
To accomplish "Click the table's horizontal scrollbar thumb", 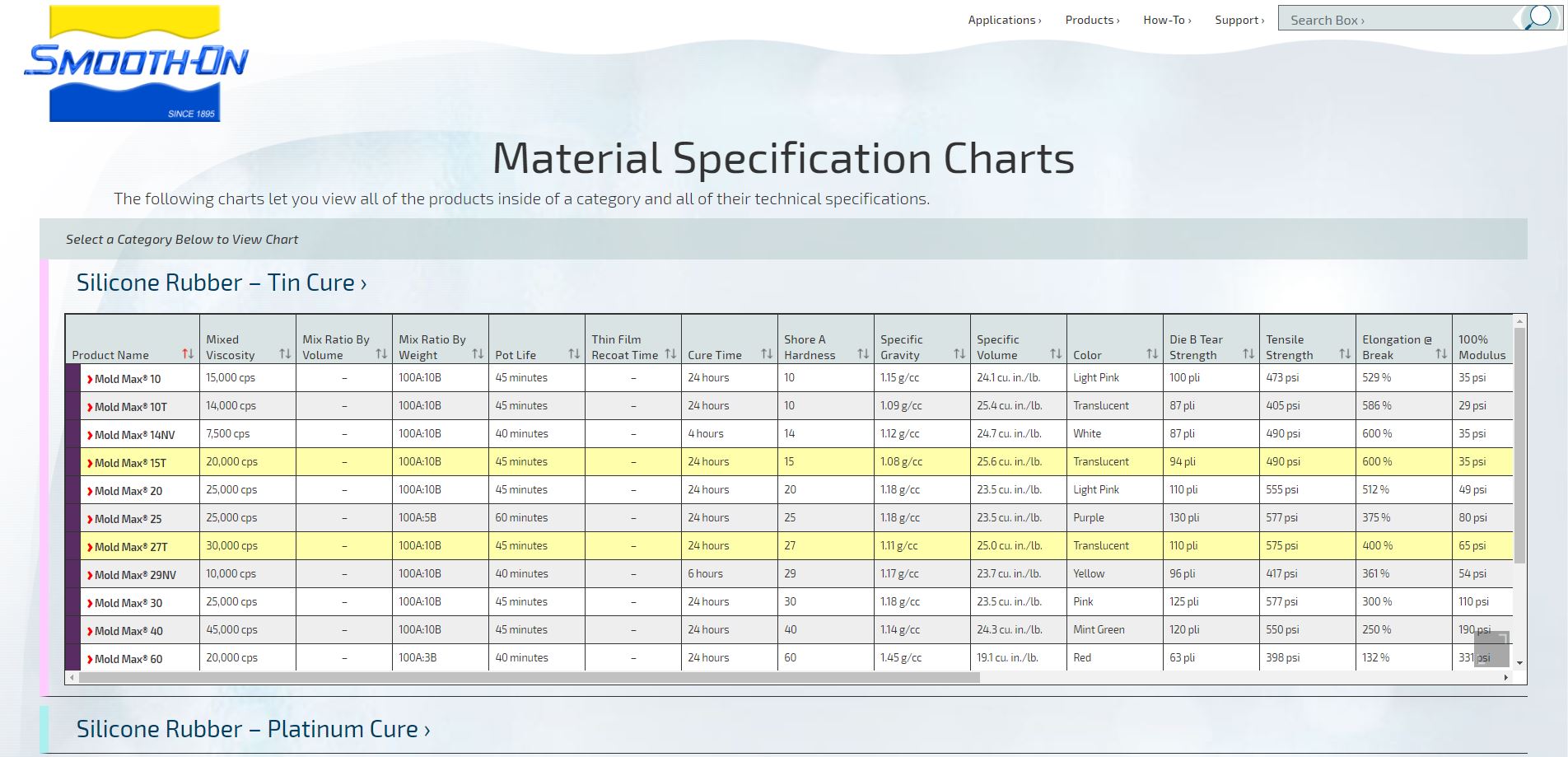I will pos(530,677).
